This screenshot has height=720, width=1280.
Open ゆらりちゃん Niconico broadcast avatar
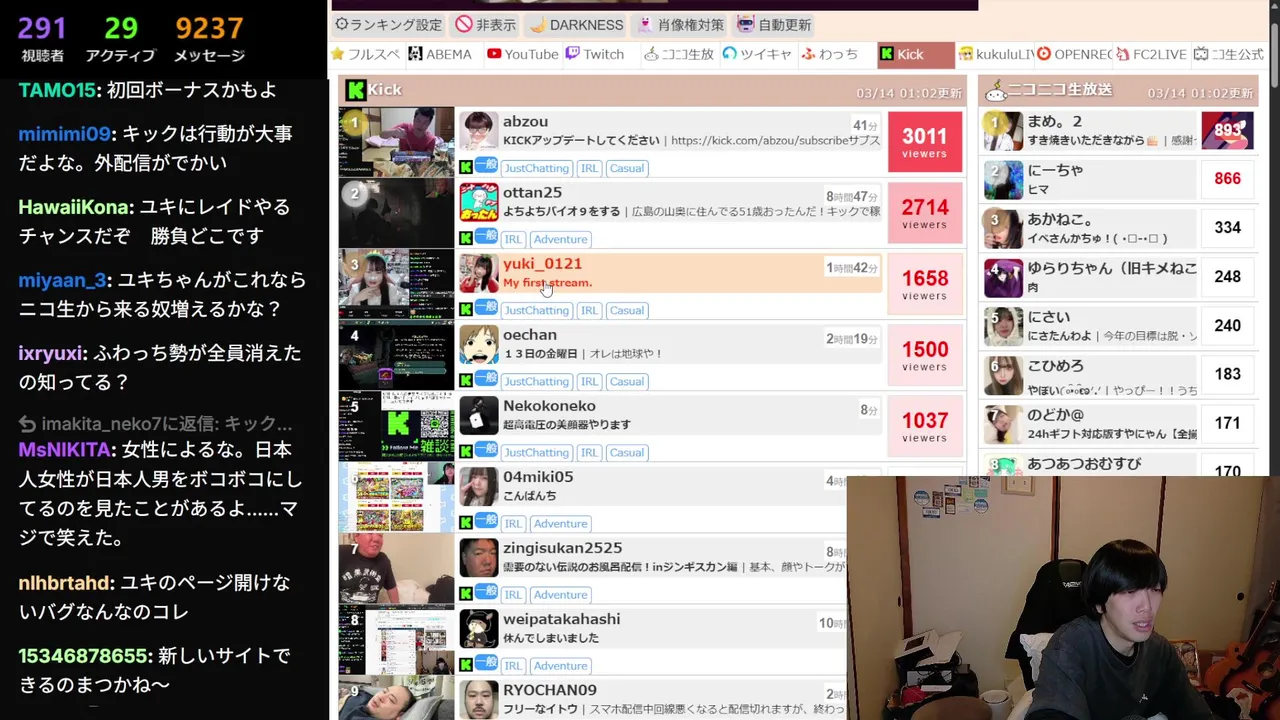[1003, 277]
